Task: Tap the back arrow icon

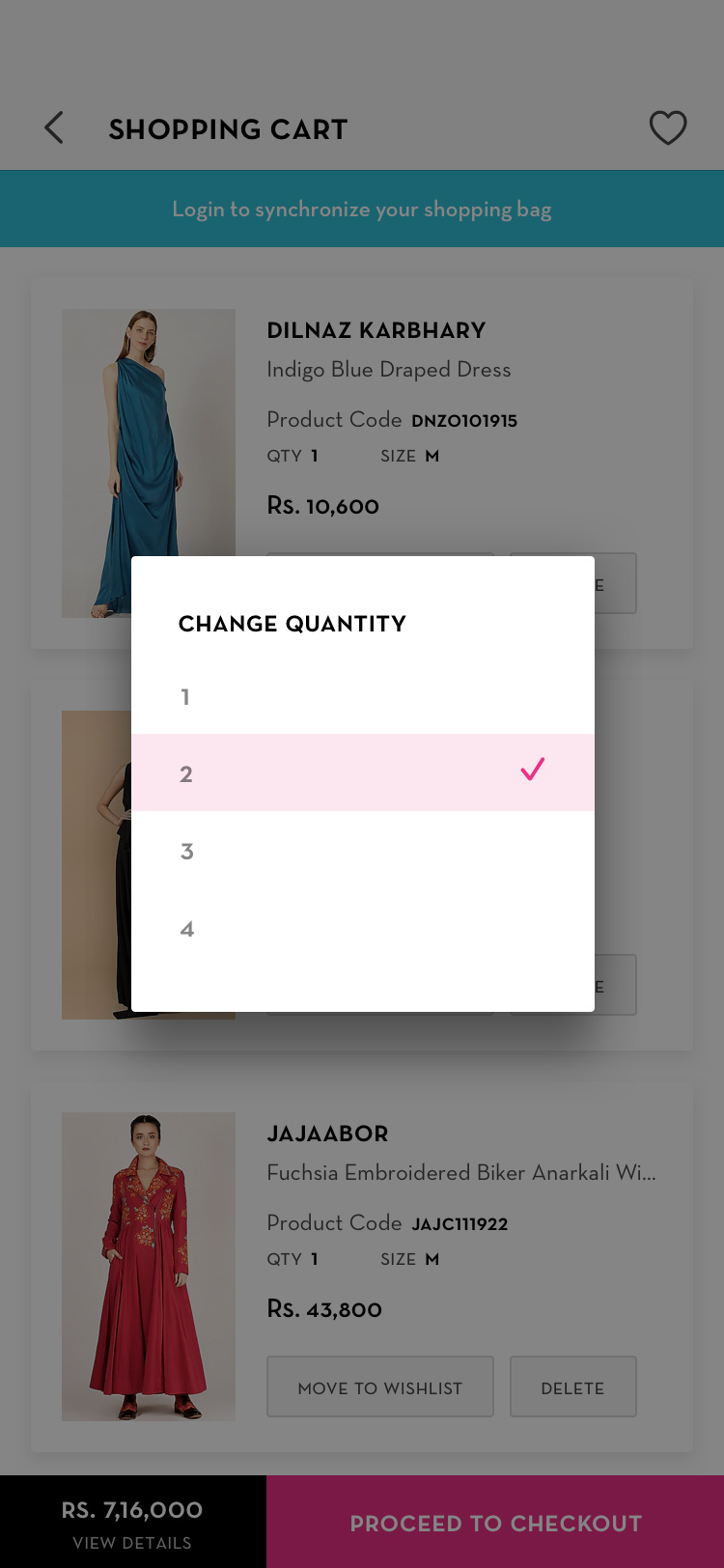Action: coord(54,127)
